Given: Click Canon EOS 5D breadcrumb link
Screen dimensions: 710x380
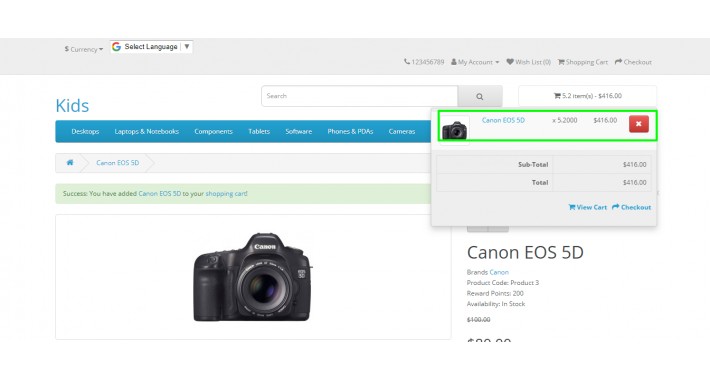Looking at the screenshot, I should point(118,163).
